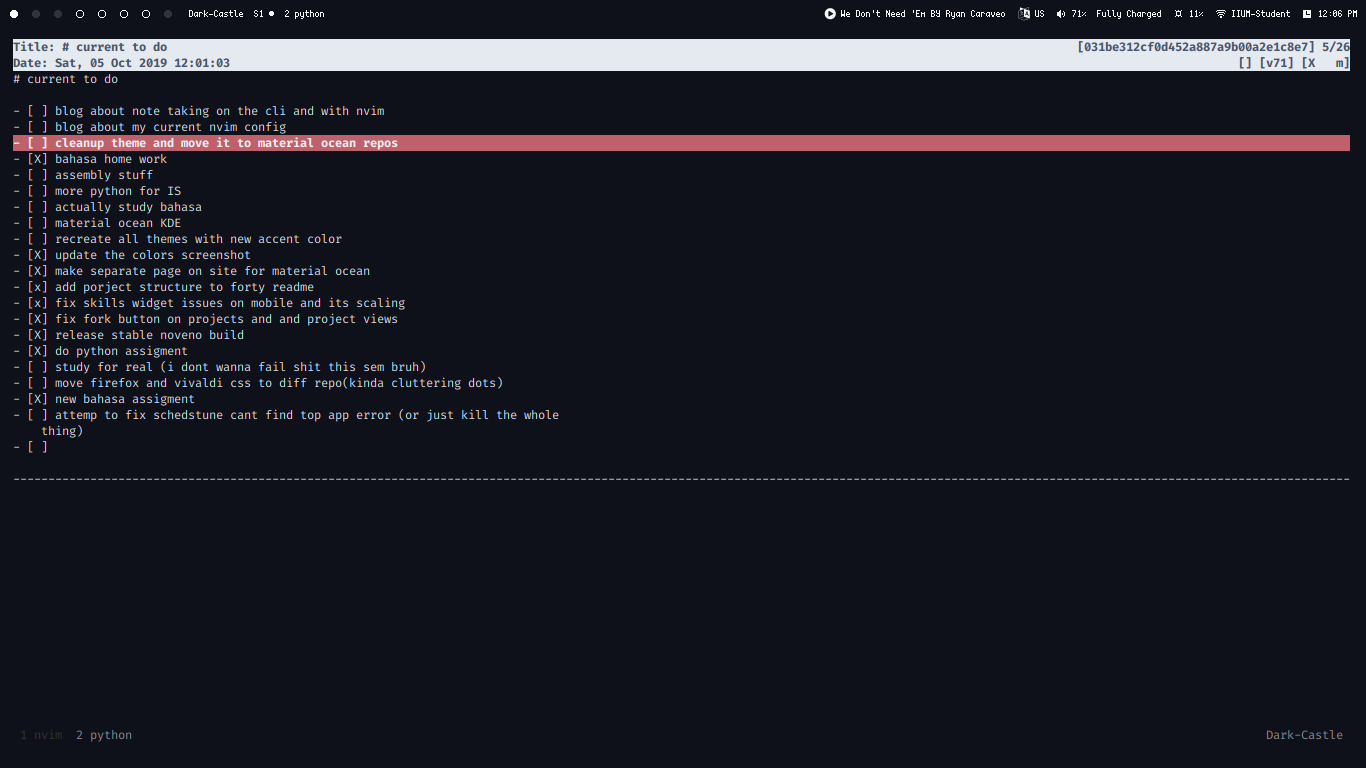Click the volume speaker icon at 71%
The width and height of the screenshot is (1366, 768).
[x=1061, y=14]
